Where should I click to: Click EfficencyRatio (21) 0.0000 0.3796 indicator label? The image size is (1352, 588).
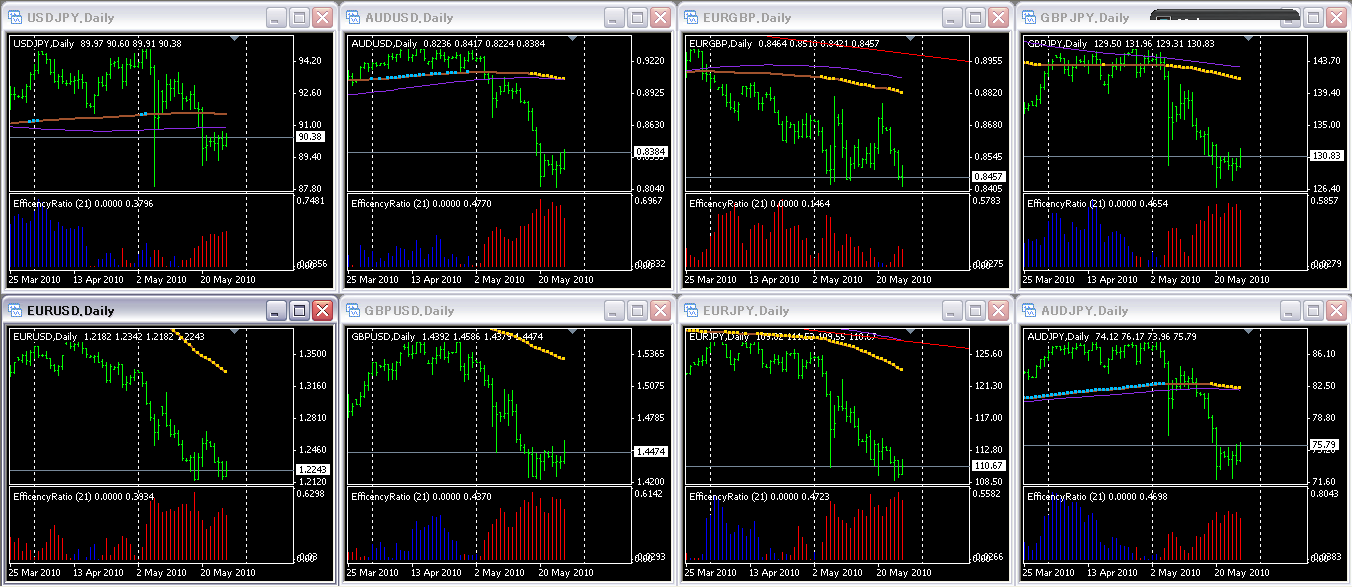84,203
